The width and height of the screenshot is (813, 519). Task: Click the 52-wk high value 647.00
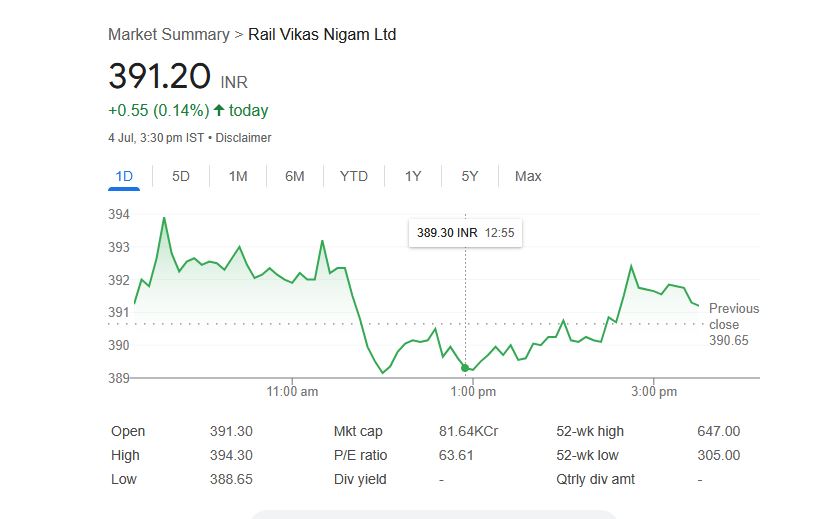point(718,431)
